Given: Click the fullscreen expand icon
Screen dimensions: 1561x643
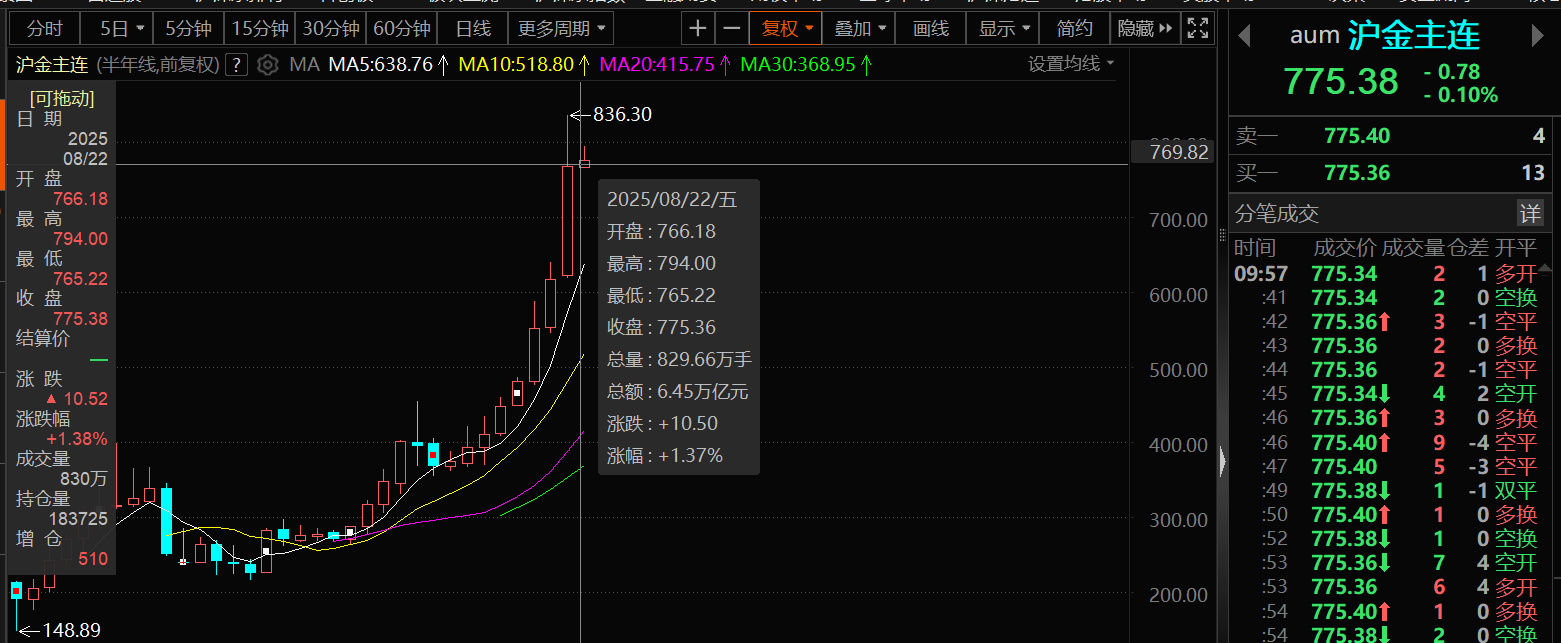Looking at the screenshot, I should (x=1195, y=29).
